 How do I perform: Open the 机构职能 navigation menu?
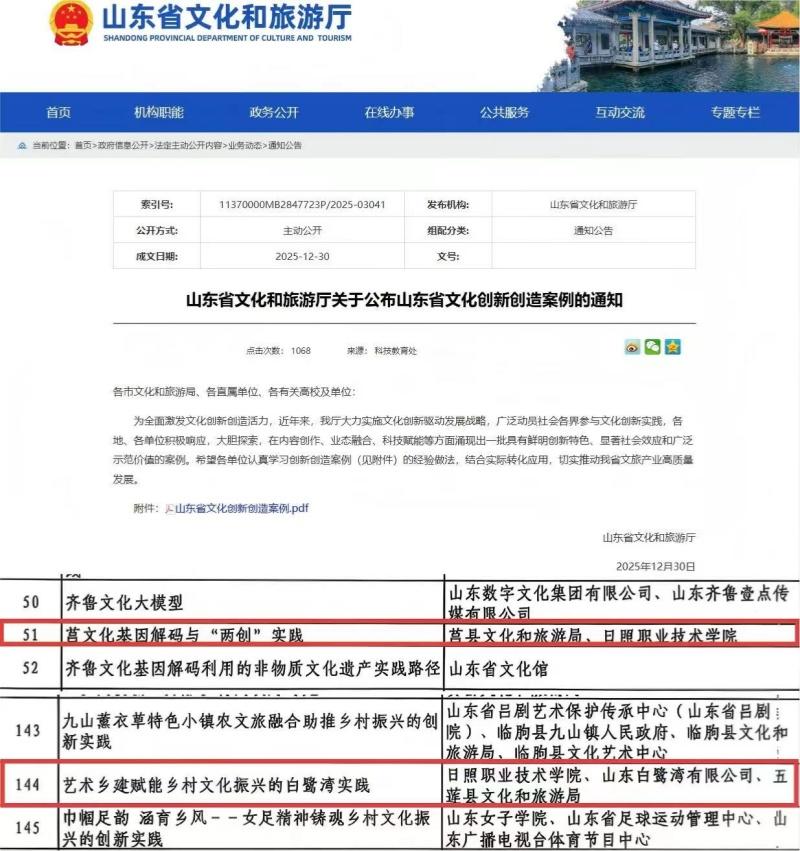158,112
